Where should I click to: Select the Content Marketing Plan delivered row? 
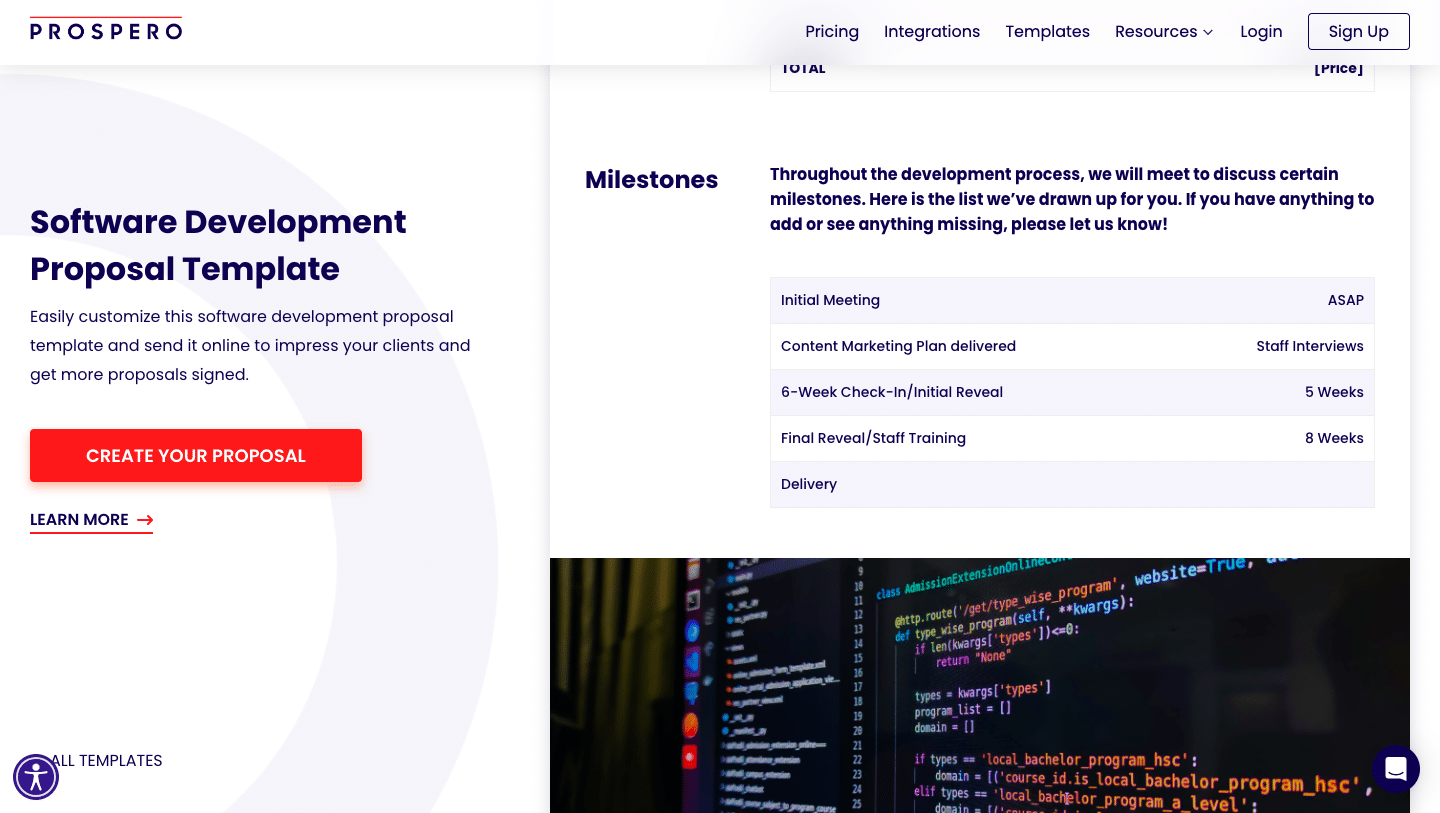(x=1071, y=346)
